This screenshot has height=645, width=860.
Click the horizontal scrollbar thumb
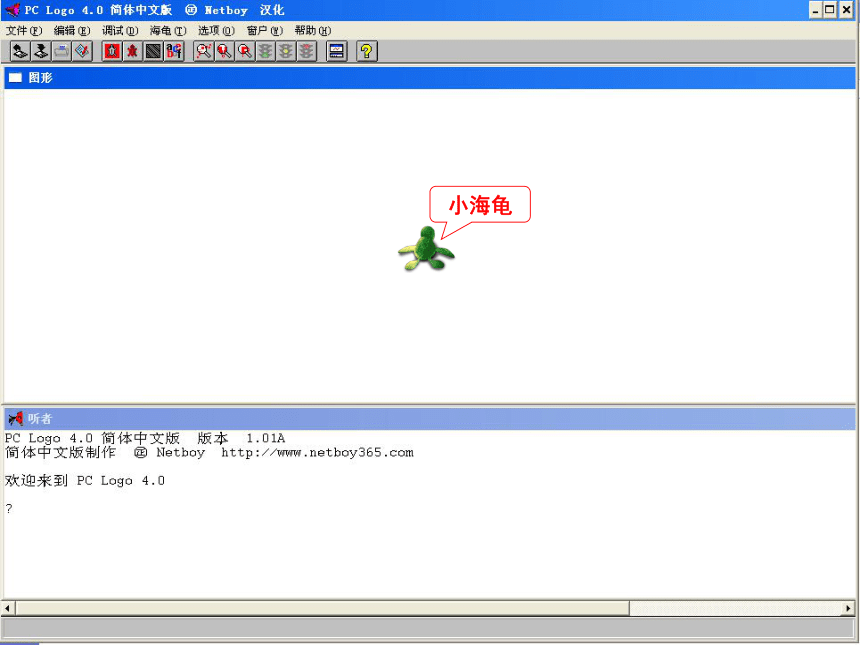[x=322, y=608]
